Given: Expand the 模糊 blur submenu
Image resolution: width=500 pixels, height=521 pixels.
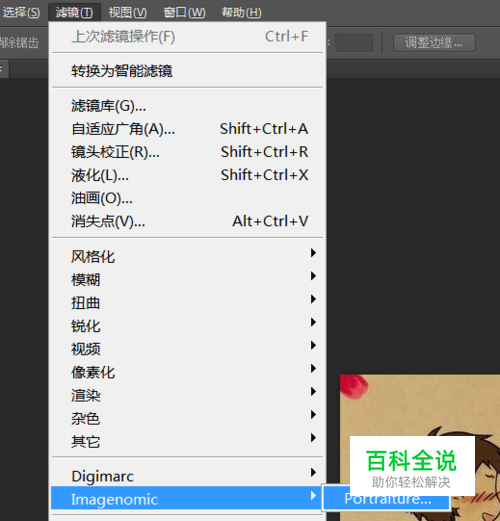Looking at the screenshot, I should tap(187, 279).
